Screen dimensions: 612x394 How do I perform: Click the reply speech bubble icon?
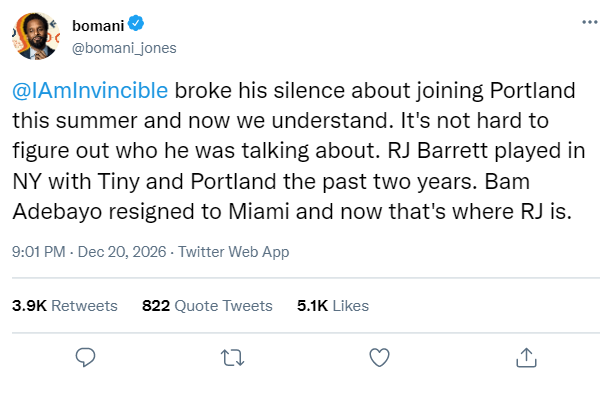(x=85, y=357)
